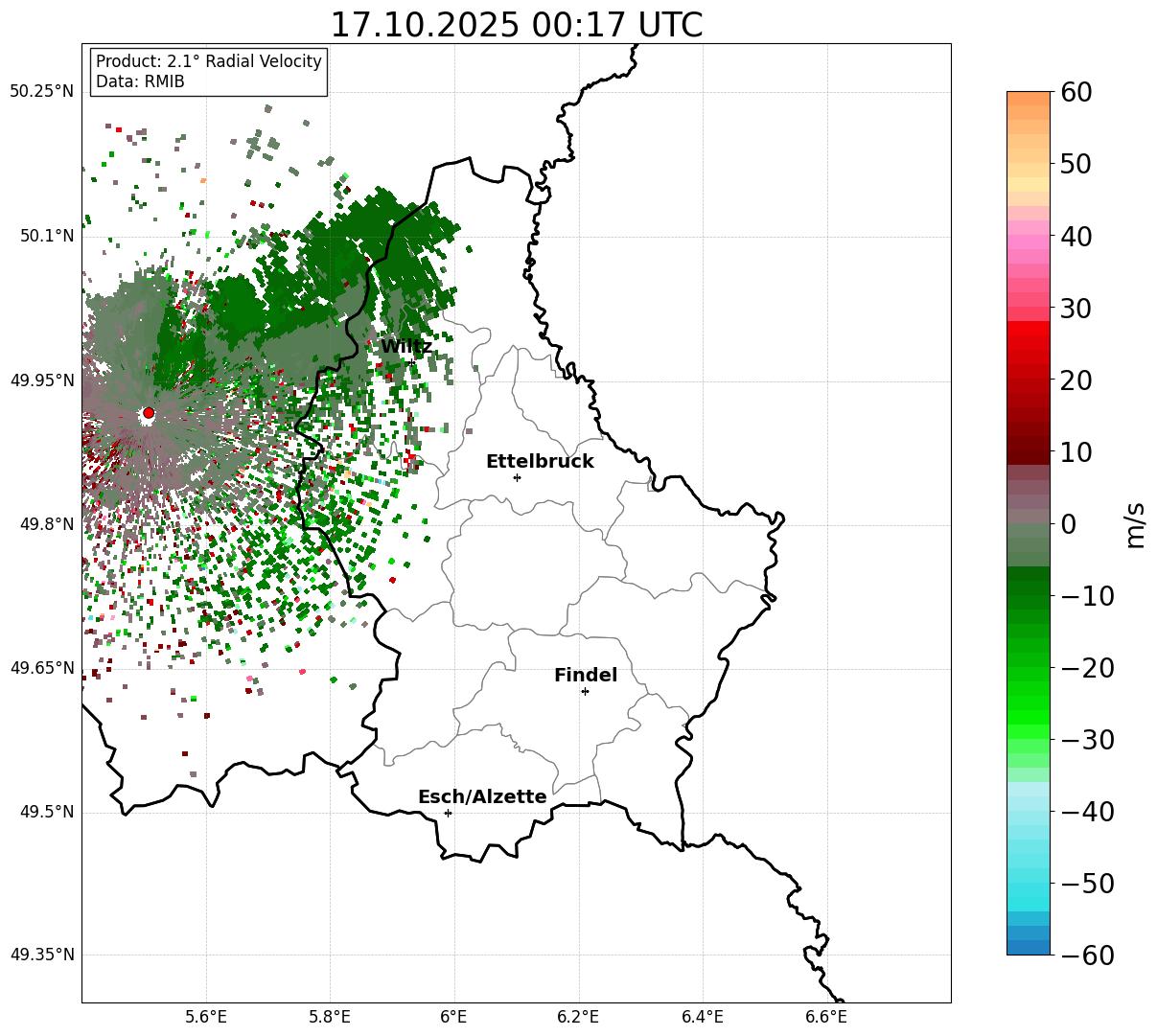Click the Data: RMIB text

click(140, 82)
